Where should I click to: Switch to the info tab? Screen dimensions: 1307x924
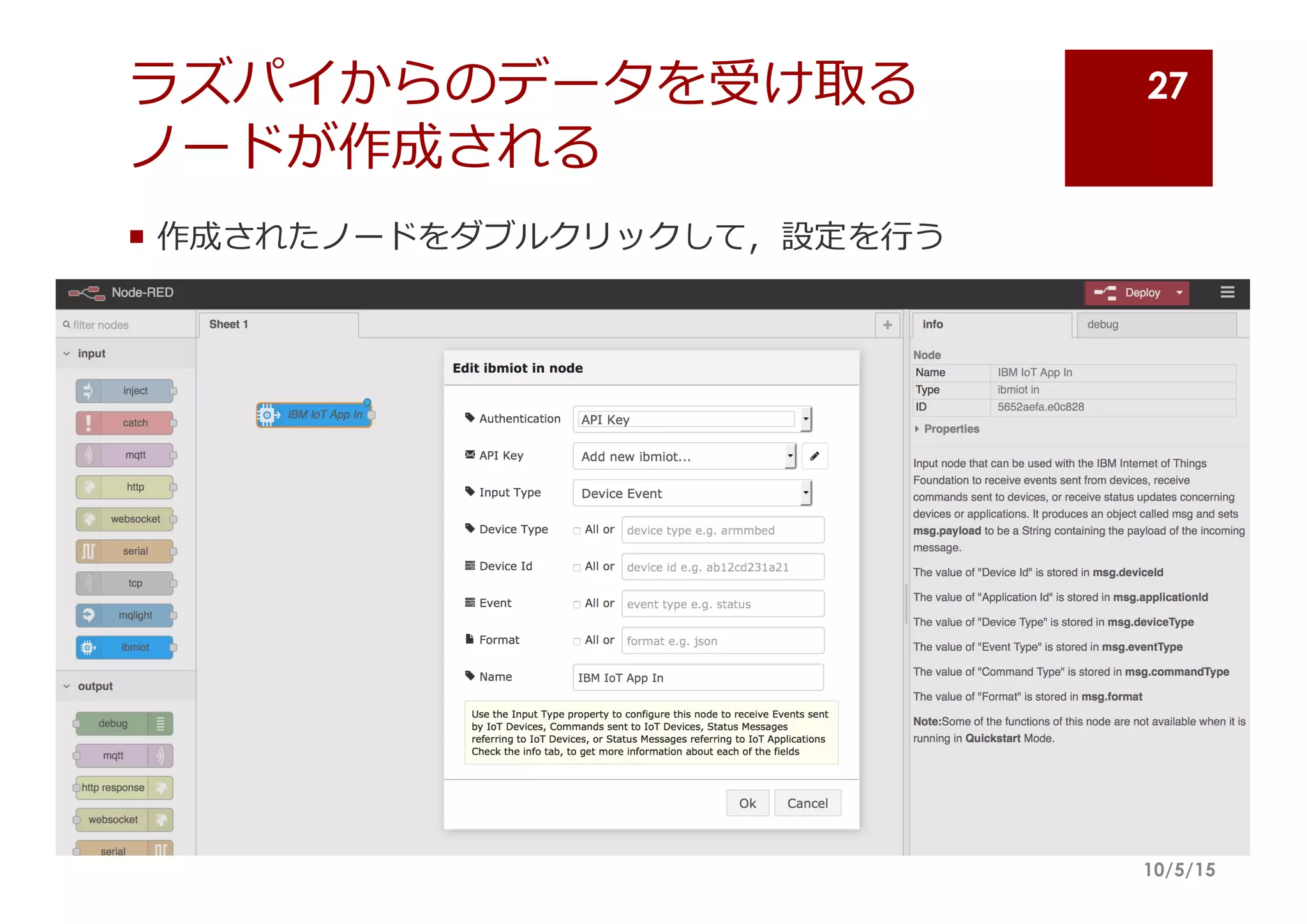[991, 325]
